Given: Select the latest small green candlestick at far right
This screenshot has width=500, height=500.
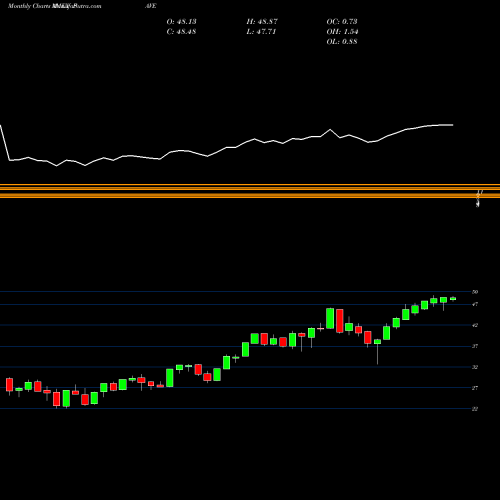Looking at the screenshot, I should pos(453,299).
